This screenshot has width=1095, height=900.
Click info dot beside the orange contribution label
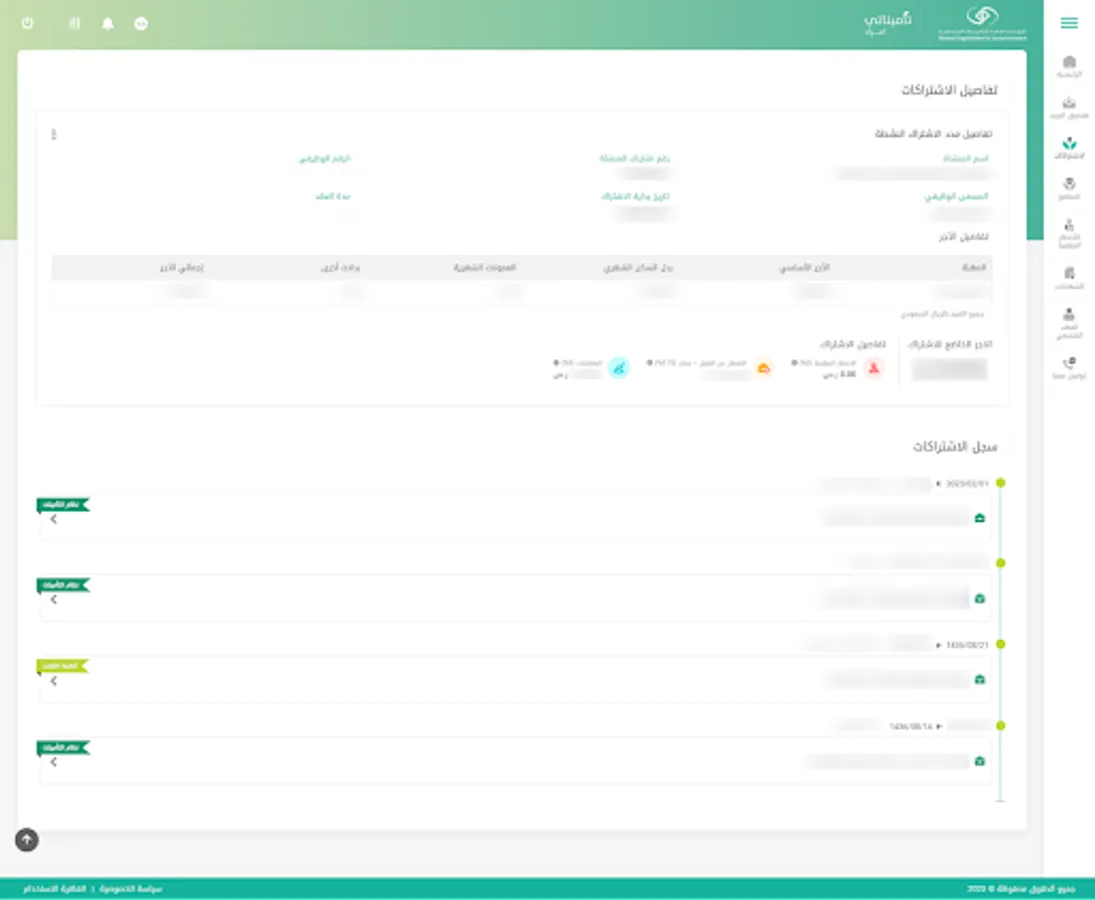click(649, 363)
